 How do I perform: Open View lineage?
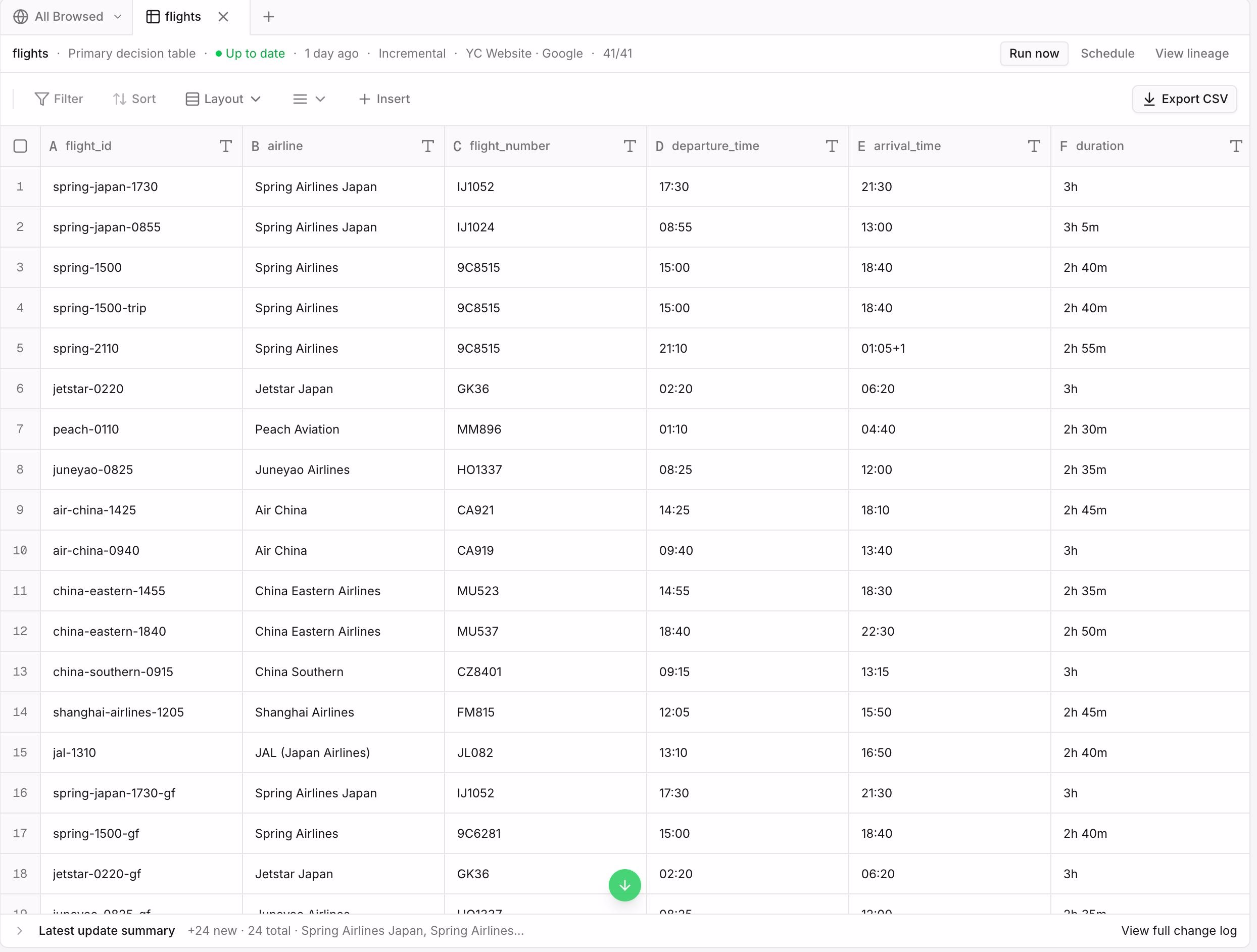tap(1192, 54)
